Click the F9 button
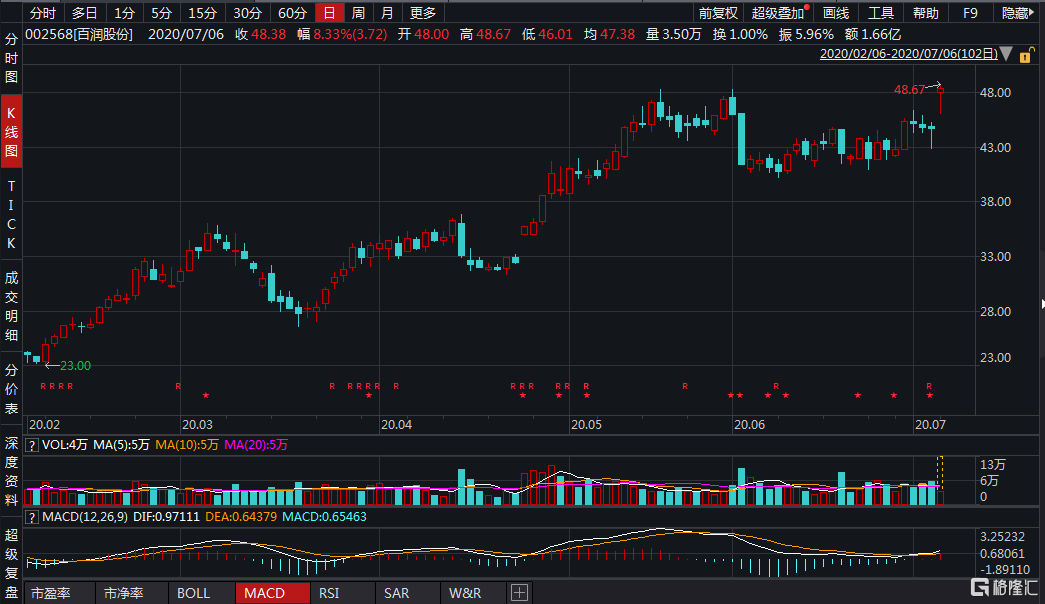 970,13
